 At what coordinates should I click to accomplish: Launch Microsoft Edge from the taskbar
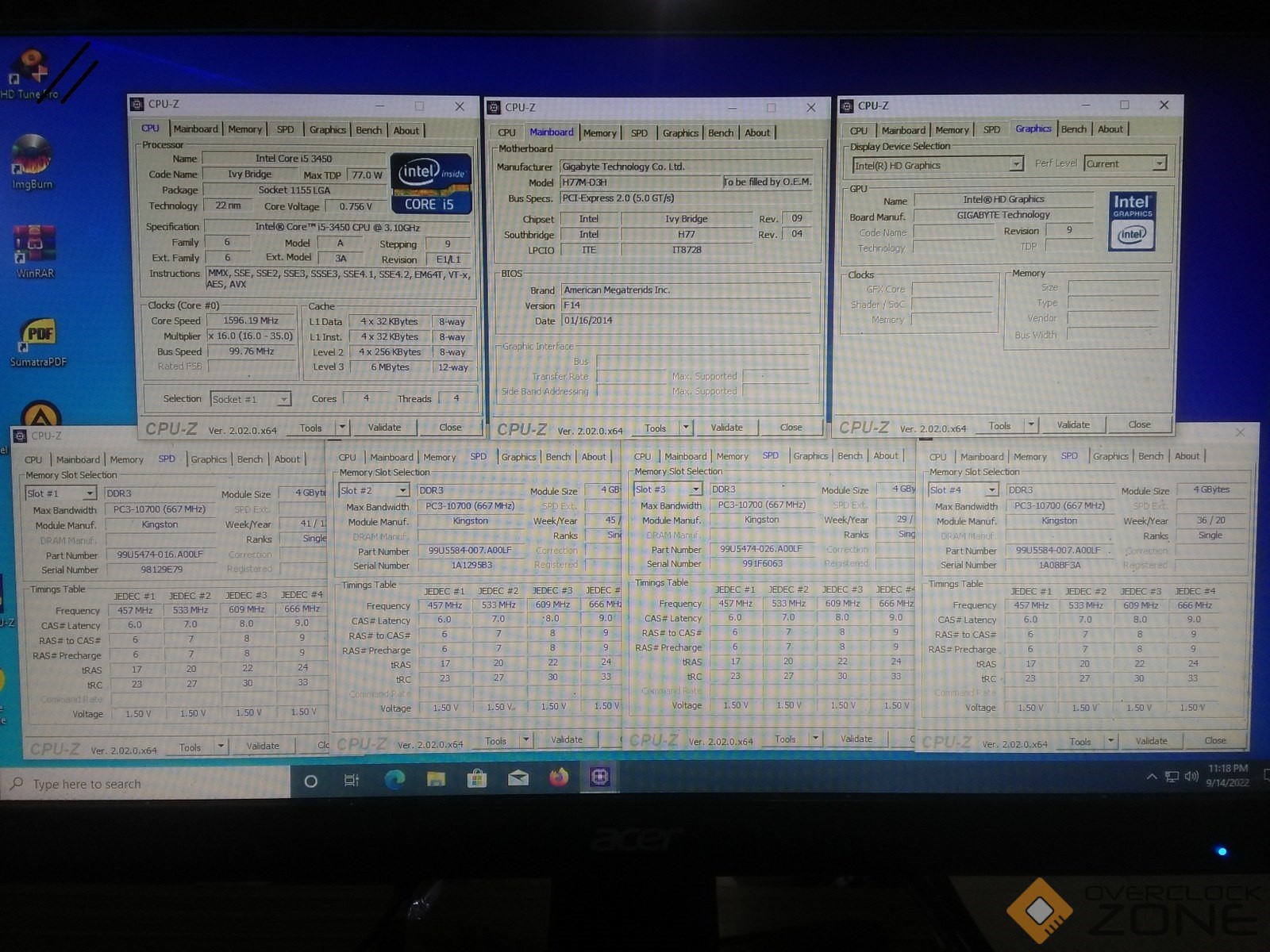[394, 780]
